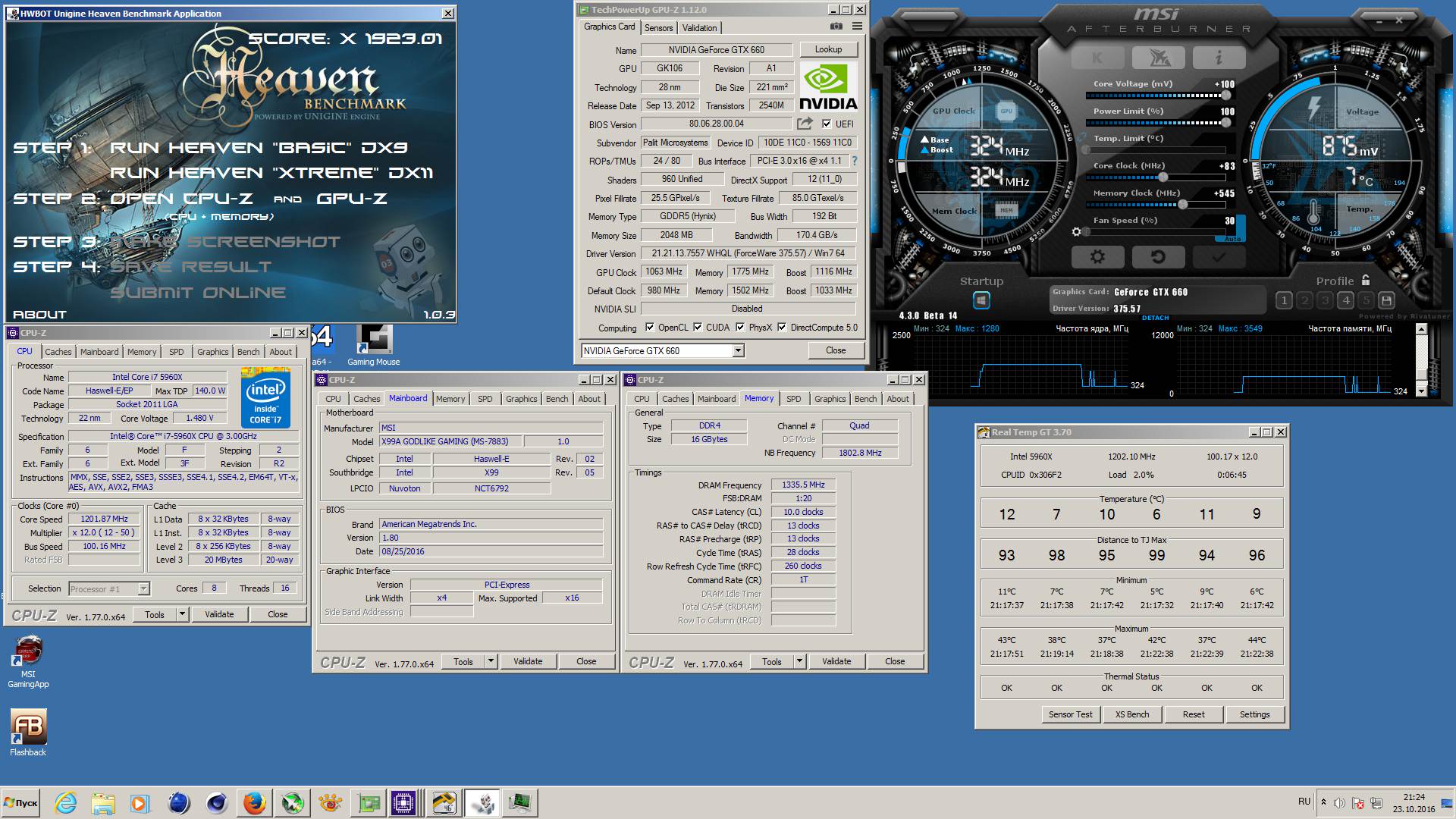Open the Gaming Mouse desktop shortcut
The width and height of the screenshot is (1456, 819).
374,346
